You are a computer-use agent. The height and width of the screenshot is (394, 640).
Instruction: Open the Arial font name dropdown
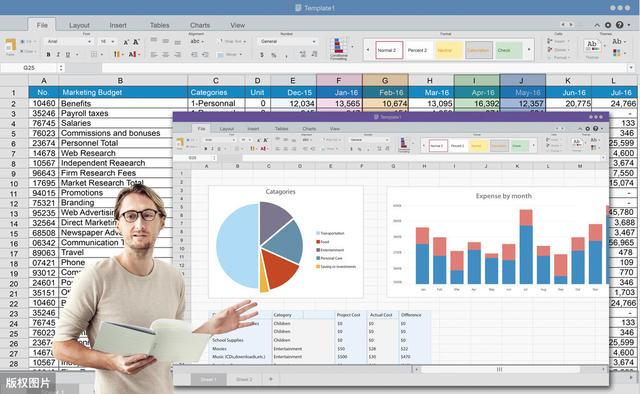click(69, 42)
